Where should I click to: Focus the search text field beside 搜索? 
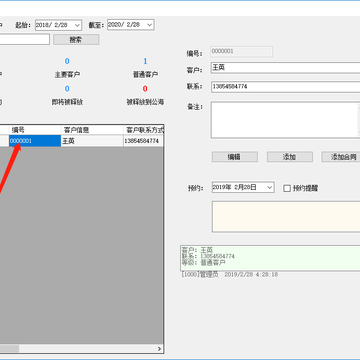coord(24,39)
